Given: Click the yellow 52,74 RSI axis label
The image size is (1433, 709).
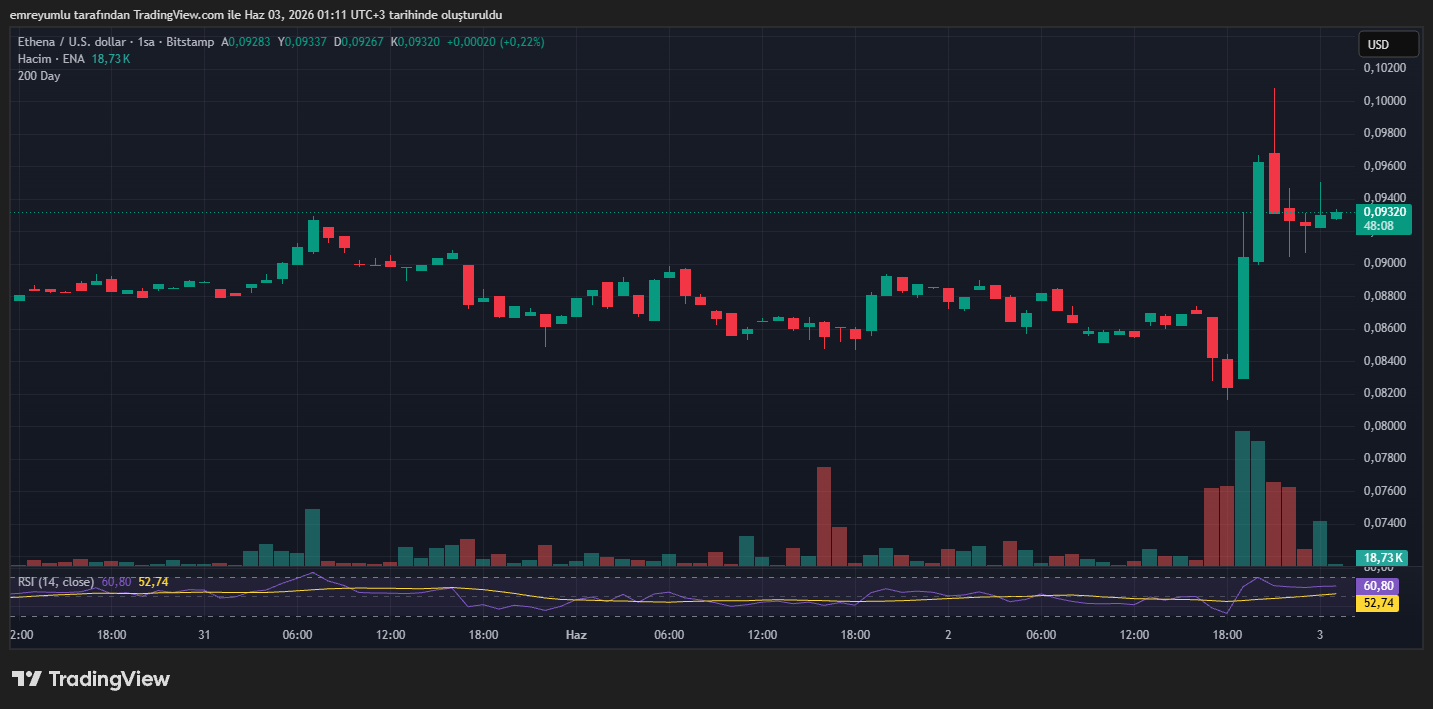Looking at the screenshot, I should click(x=1377, y=603).
